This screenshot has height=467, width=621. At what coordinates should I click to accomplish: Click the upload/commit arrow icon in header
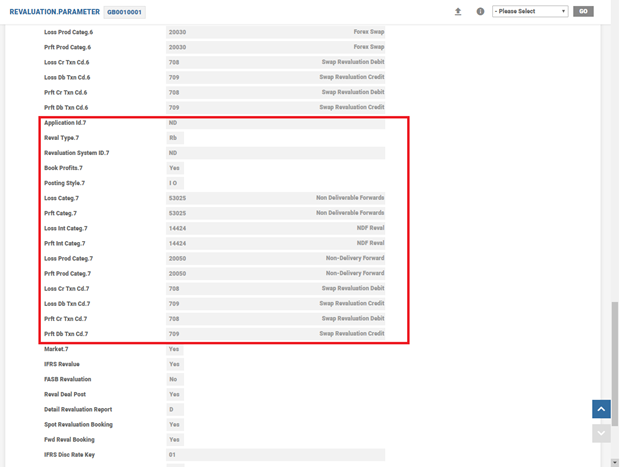pos(458,12)
